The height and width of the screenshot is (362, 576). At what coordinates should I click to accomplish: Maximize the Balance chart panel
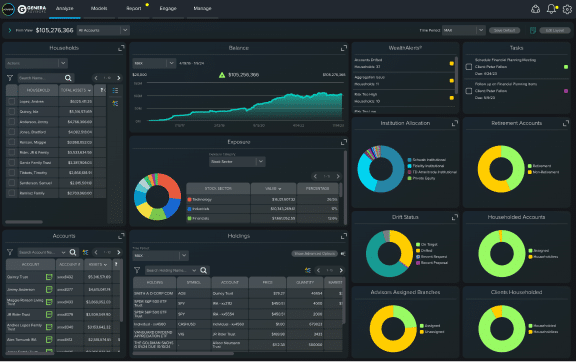(x=343, y=48)
